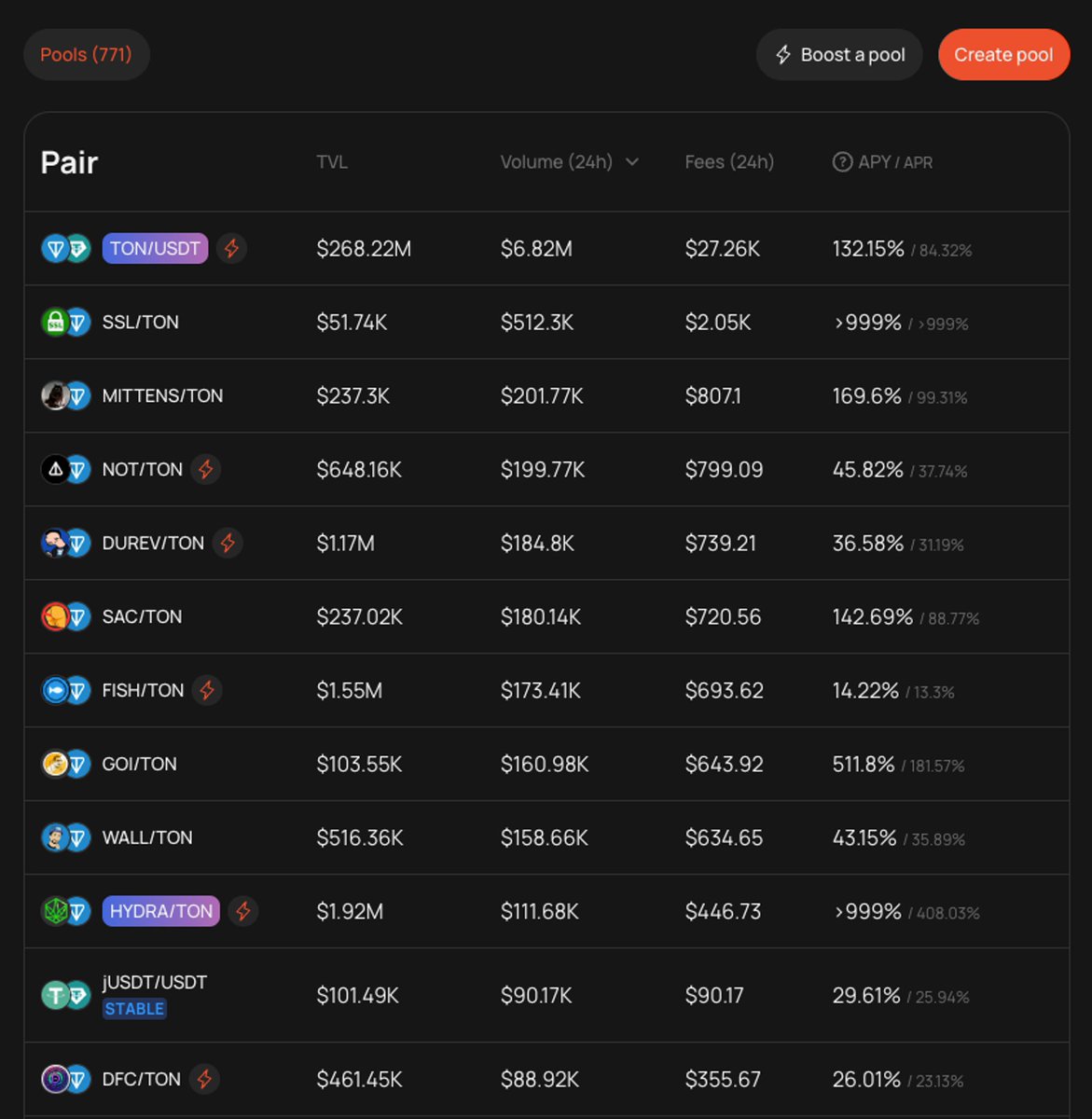Click the lightning icon next to NOT/TON
Viewport: 1092px width, 1119px height.
pos(206,469)
